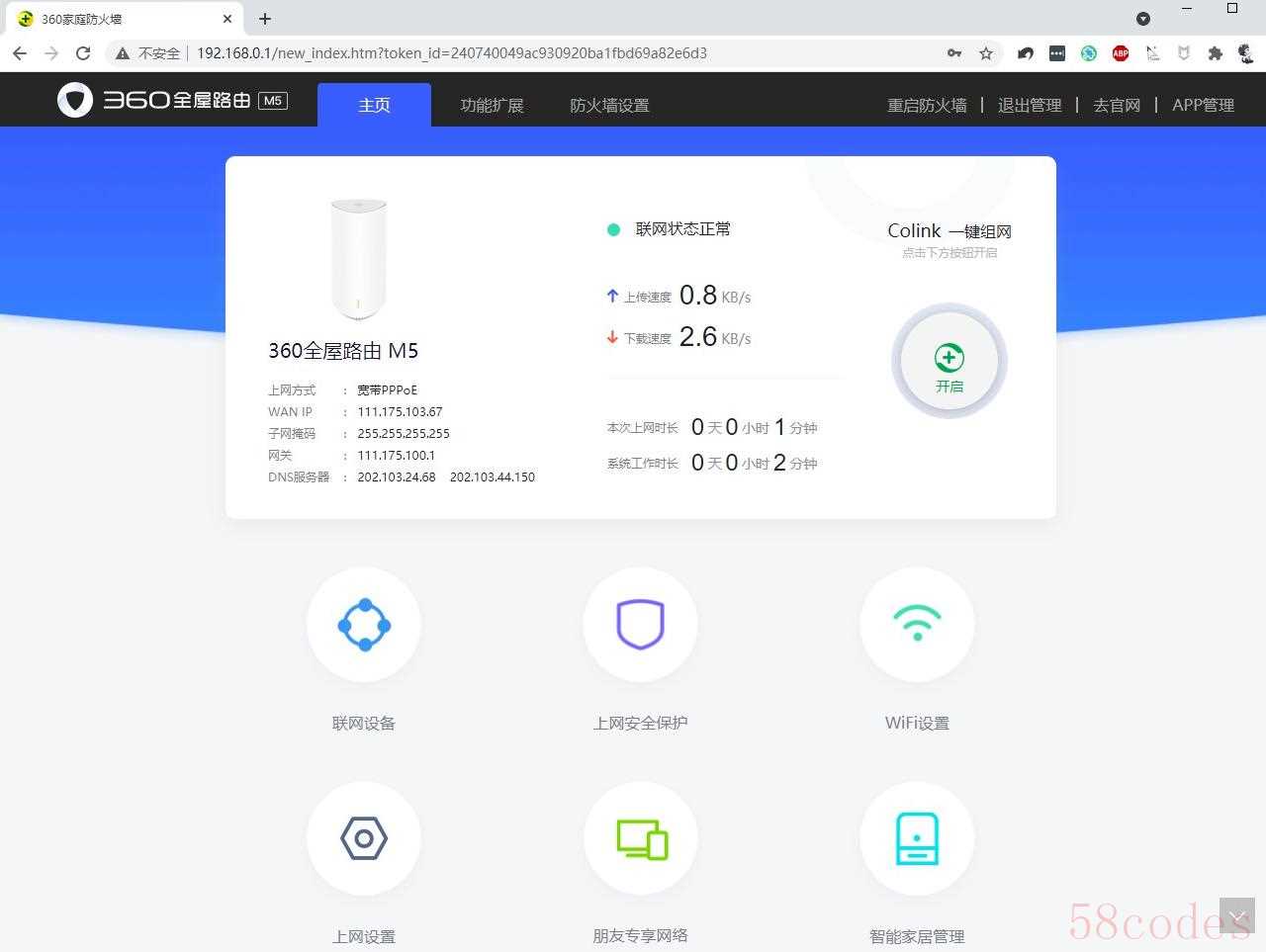The width and height of the screenshot is (1266, 952).
Task: Click the ABP adblock extension icon
Action: coord(1121,53)
